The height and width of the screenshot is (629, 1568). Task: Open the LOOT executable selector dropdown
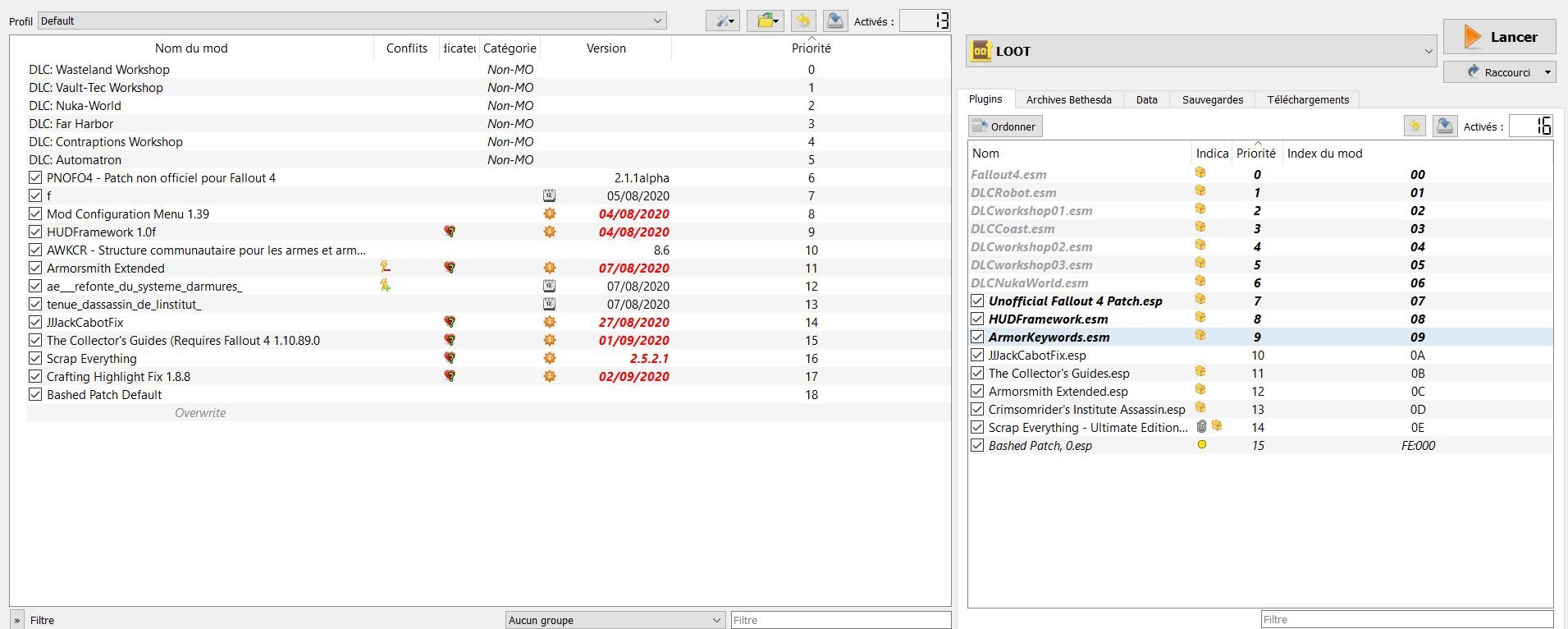pyautogui.click(x=1201, y=51)
